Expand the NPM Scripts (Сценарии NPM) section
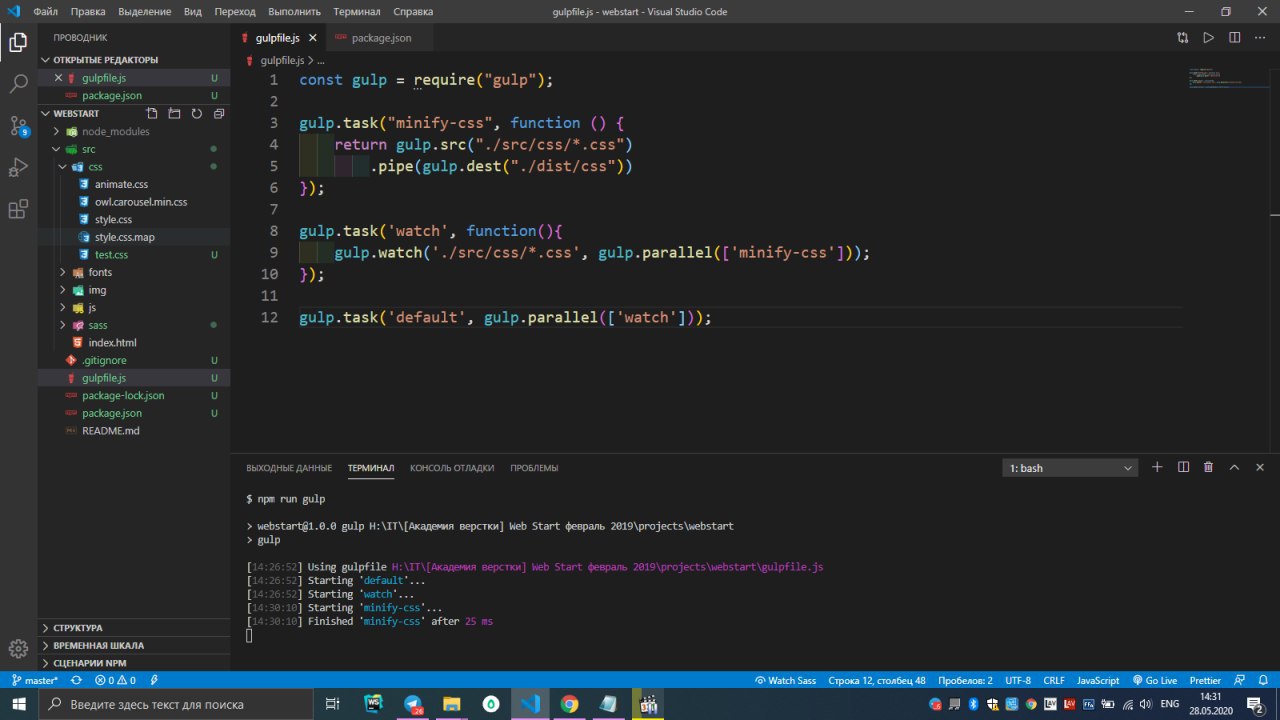Viewport: 1280px width, 720px height. coord(134,663)
